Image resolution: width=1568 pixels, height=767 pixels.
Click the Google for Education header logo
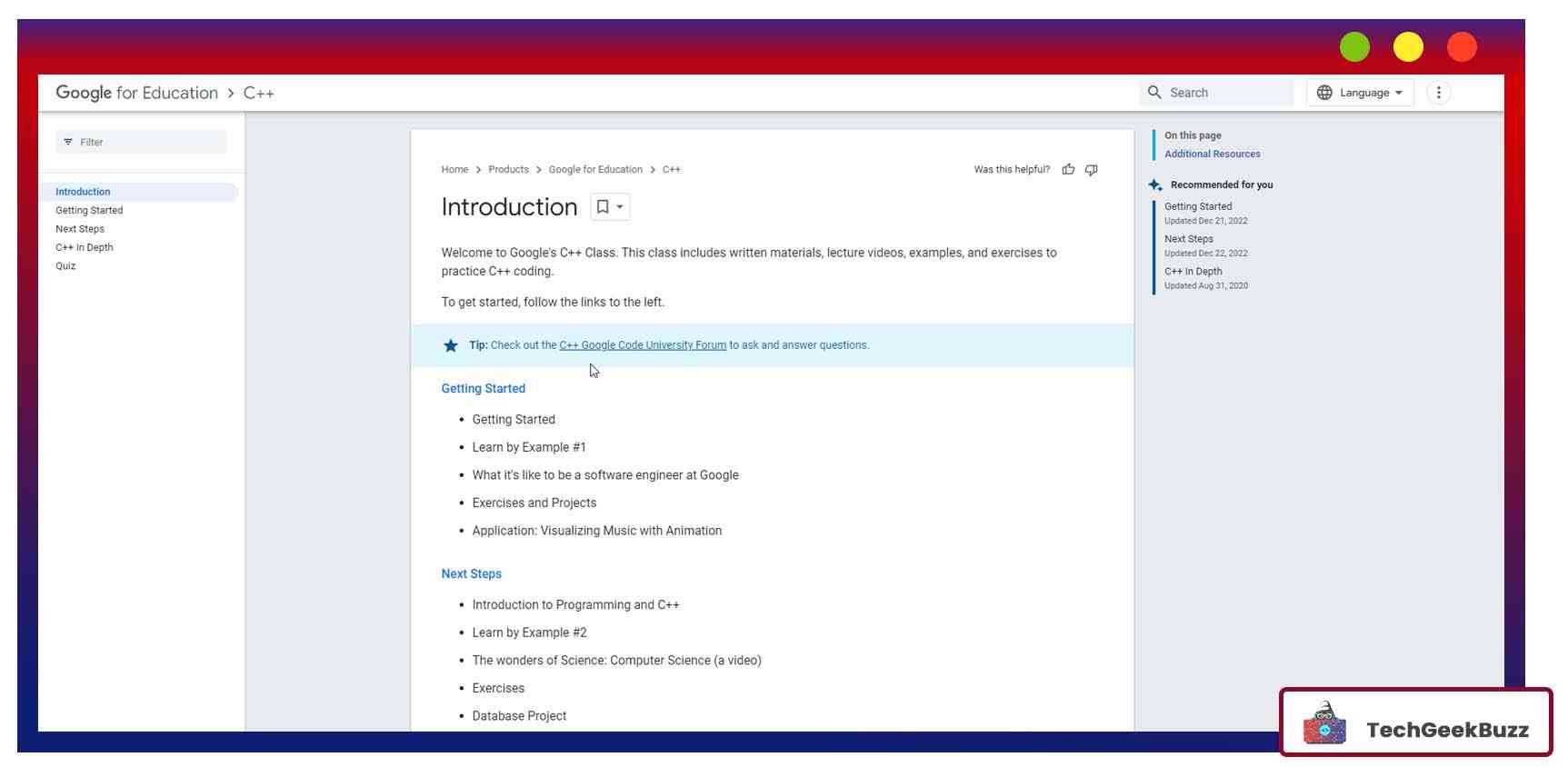(136, 93)
